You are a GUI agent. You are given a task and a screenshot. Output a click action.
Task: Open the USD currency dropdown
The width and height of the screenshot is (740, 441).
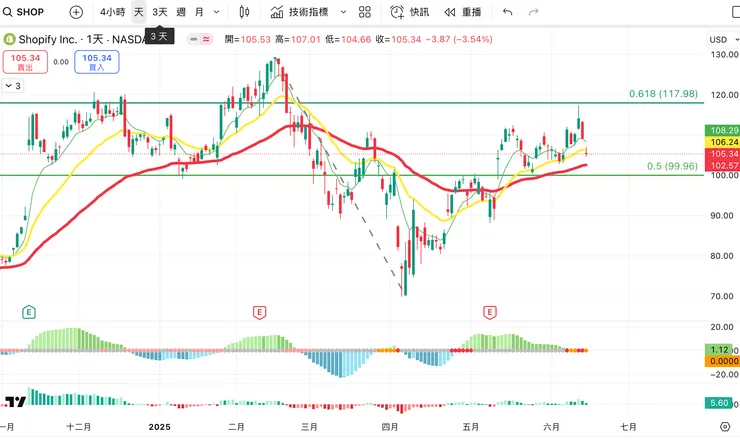pos(723,40)
